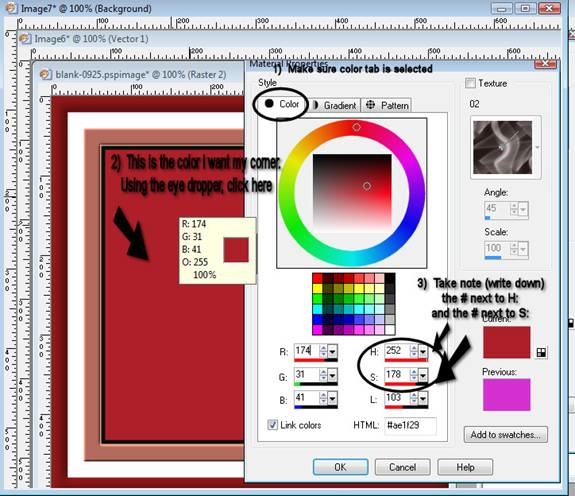Close the Image7 window
The image size is (575, 496).
(x=549, y=8)
